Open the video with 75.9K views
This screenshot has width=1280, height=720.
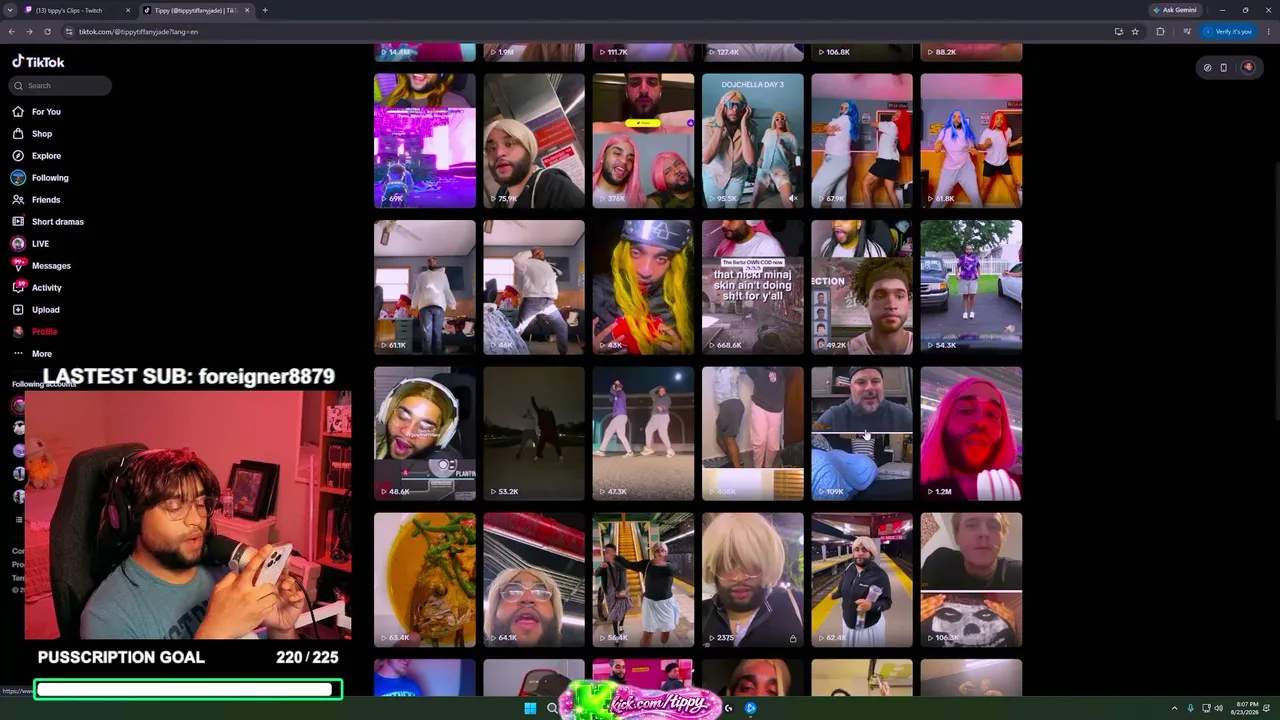pyautogui.click(x=534, y=141)
